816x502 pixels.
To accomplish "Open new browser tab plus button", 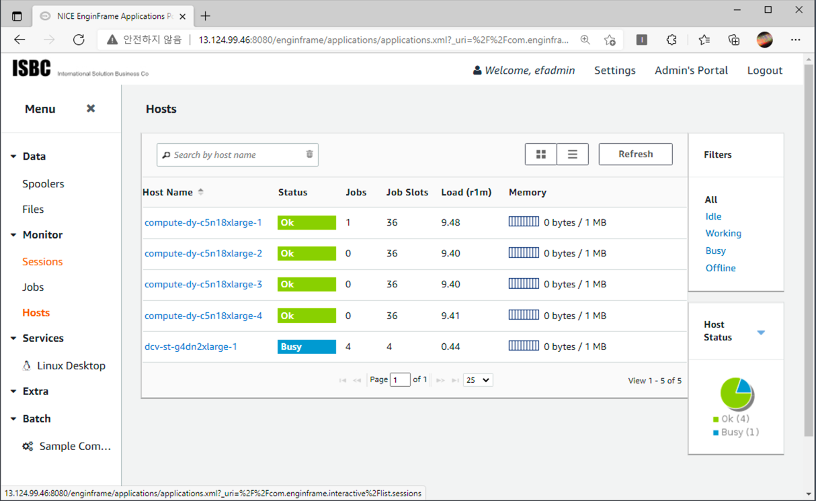I will (206, 16).
